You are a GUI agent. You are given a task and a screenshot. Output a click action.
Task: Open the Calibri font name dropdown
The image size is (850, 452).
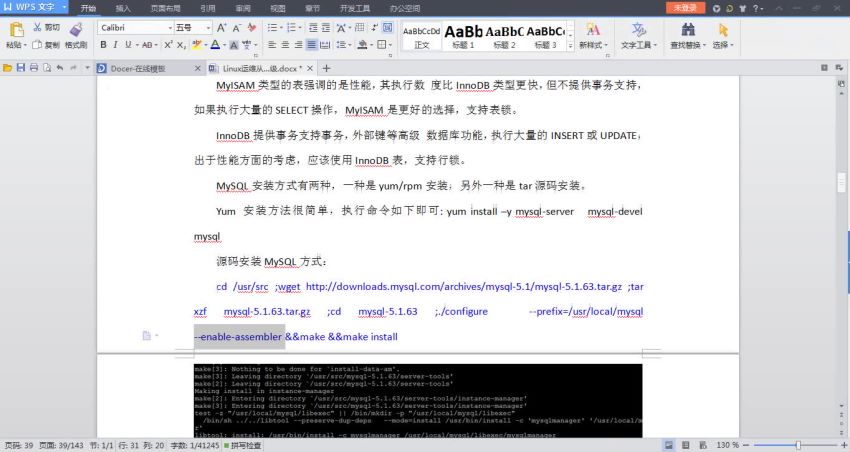(x=169, y=28)
